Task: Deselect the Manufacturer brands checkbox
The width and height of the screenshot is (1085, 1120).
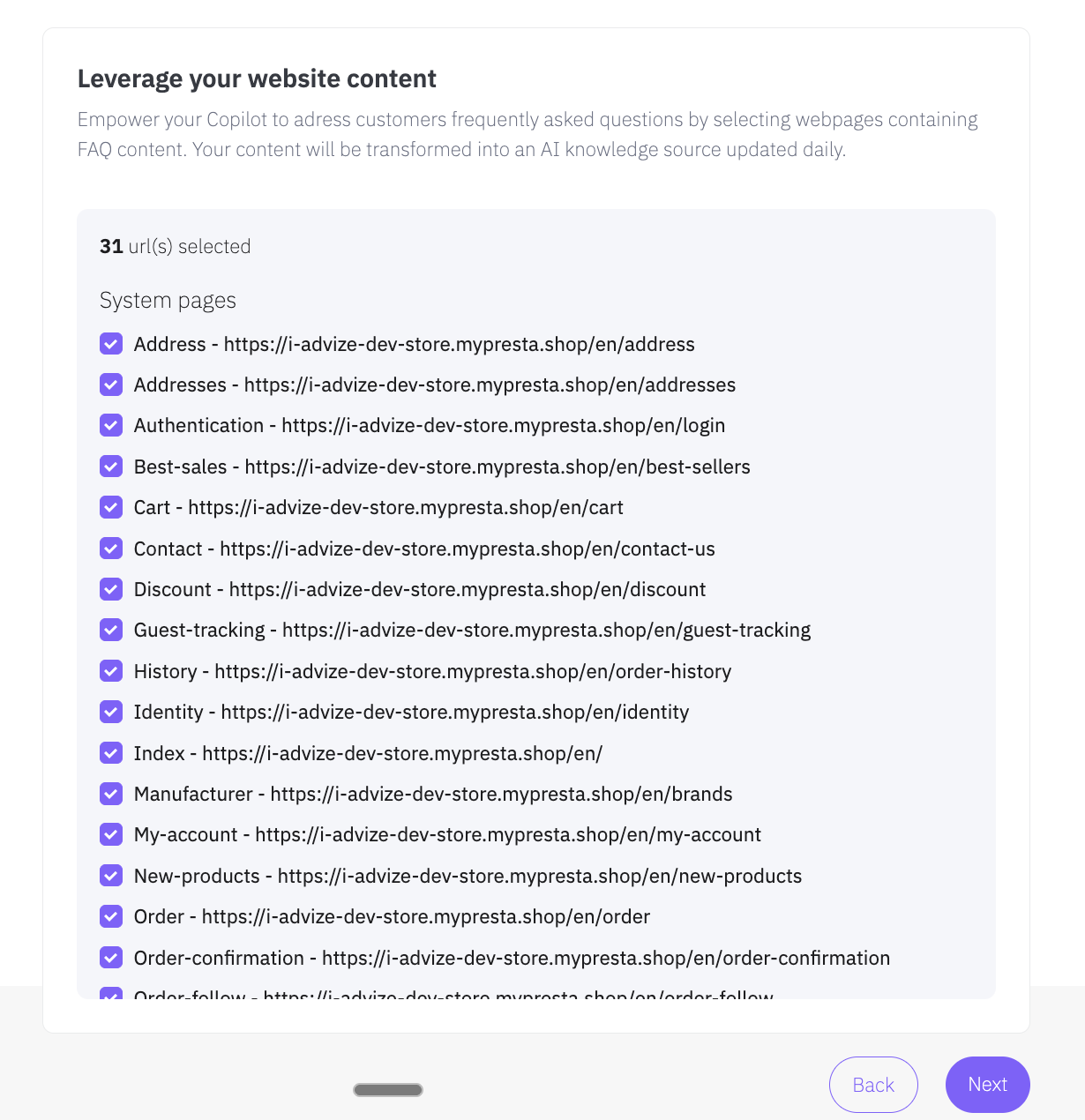Action: pos(111,794)
